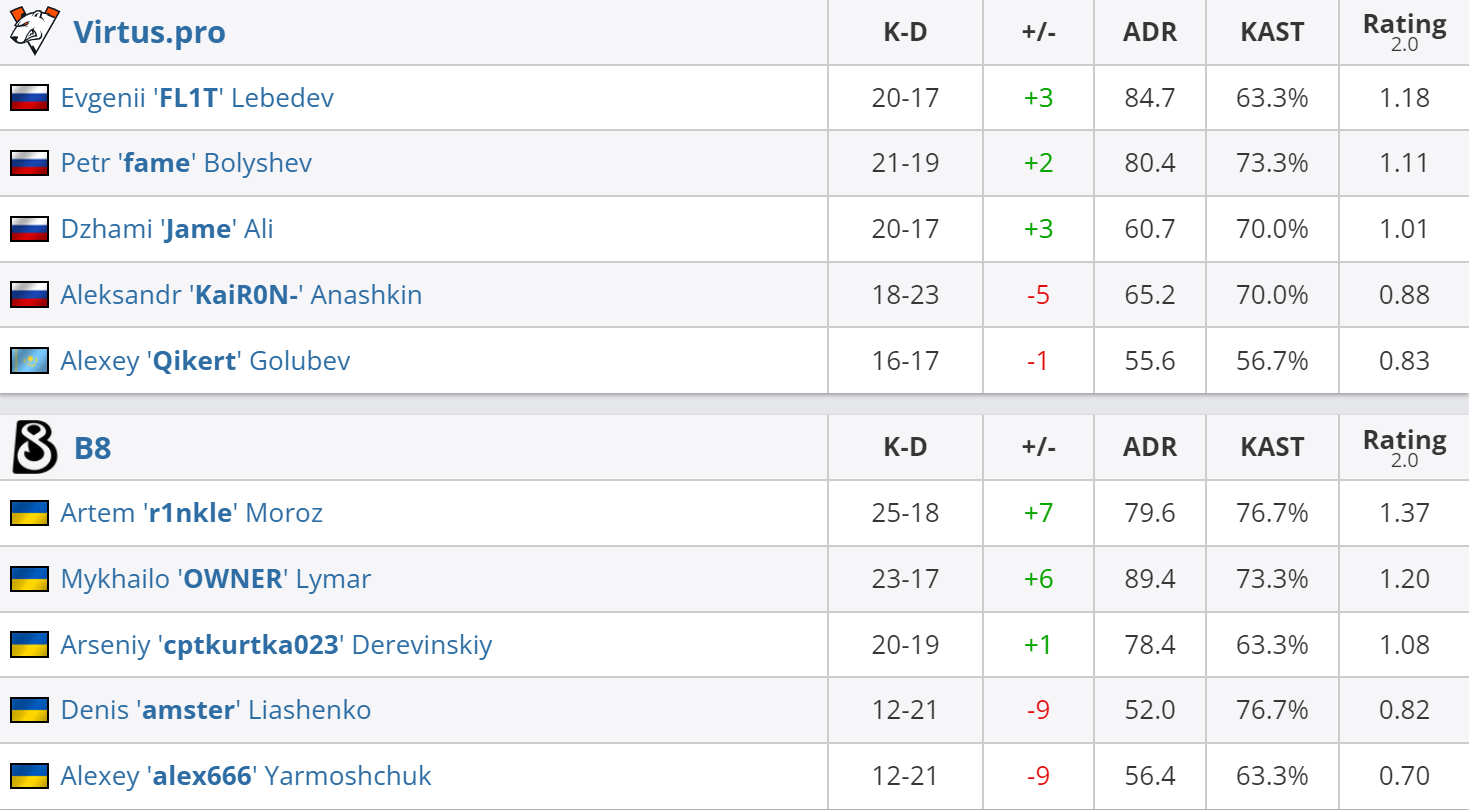Click the KAST column header in B8 table
1469x810 pixels.
click(x=1272, y=447)
